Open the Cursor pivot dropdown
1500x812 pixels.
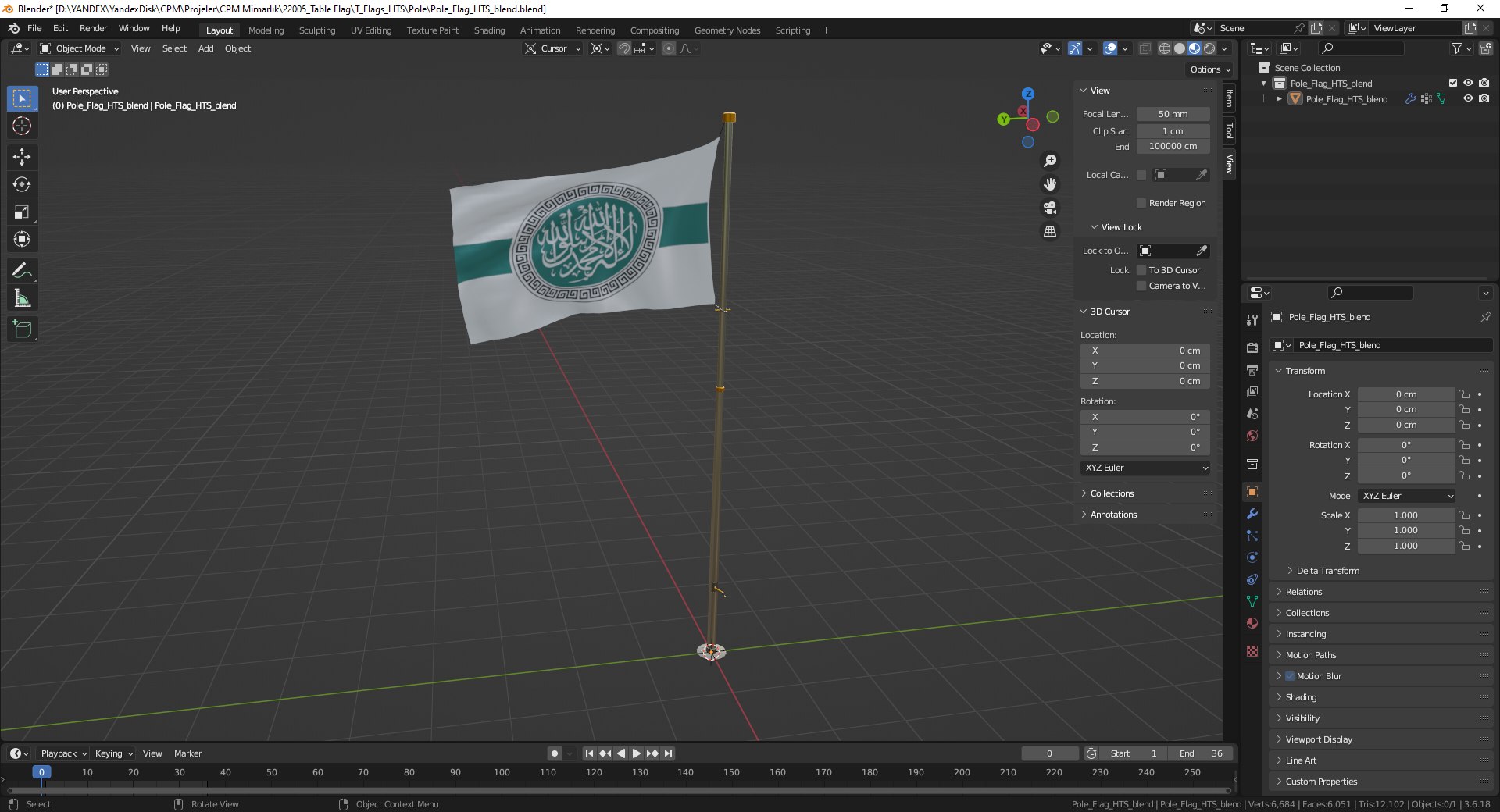click(553, 48)
